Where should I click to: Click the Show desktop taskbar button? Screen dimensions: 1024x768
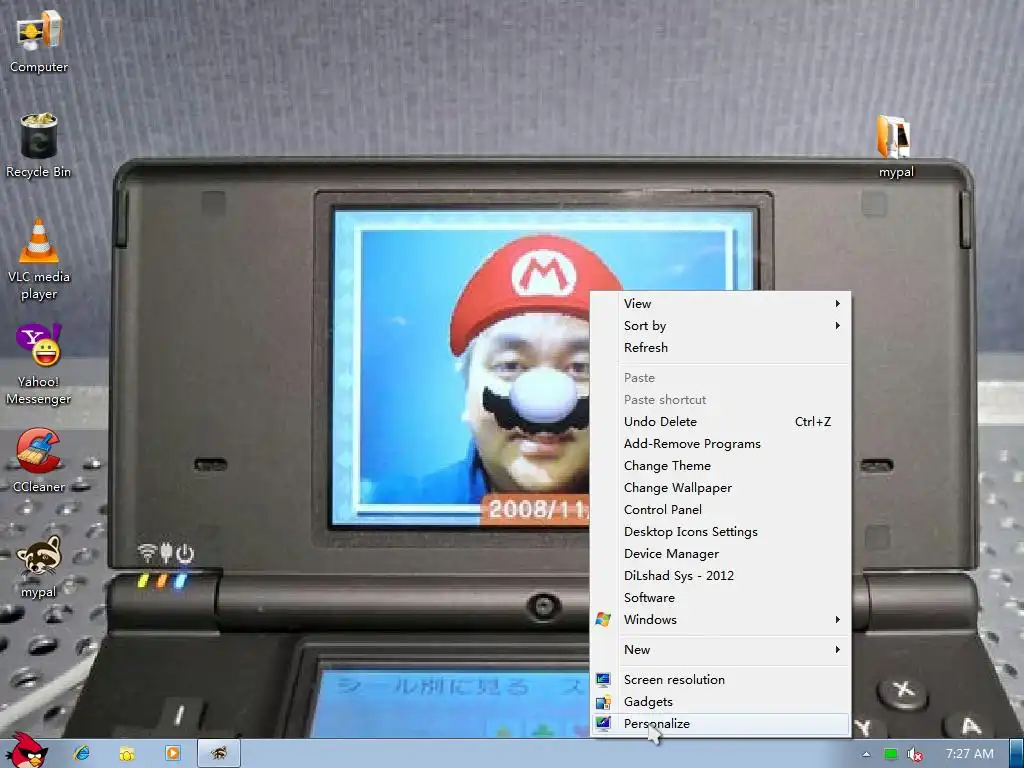click(x=1016, y=754)
